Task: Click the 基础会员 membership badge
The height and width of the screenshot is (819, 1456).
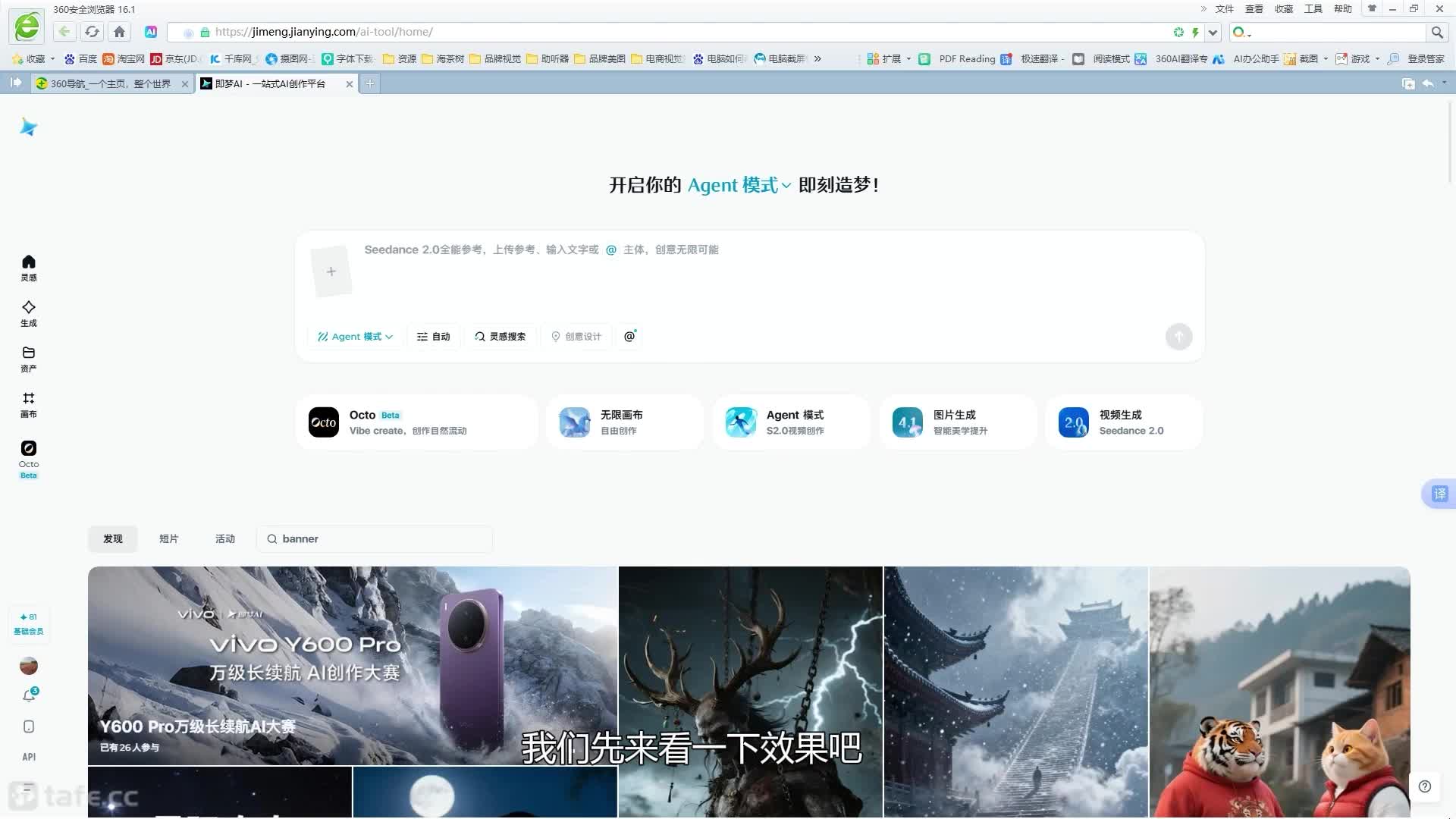Action: pyautogui.click(x=29, y=624)
